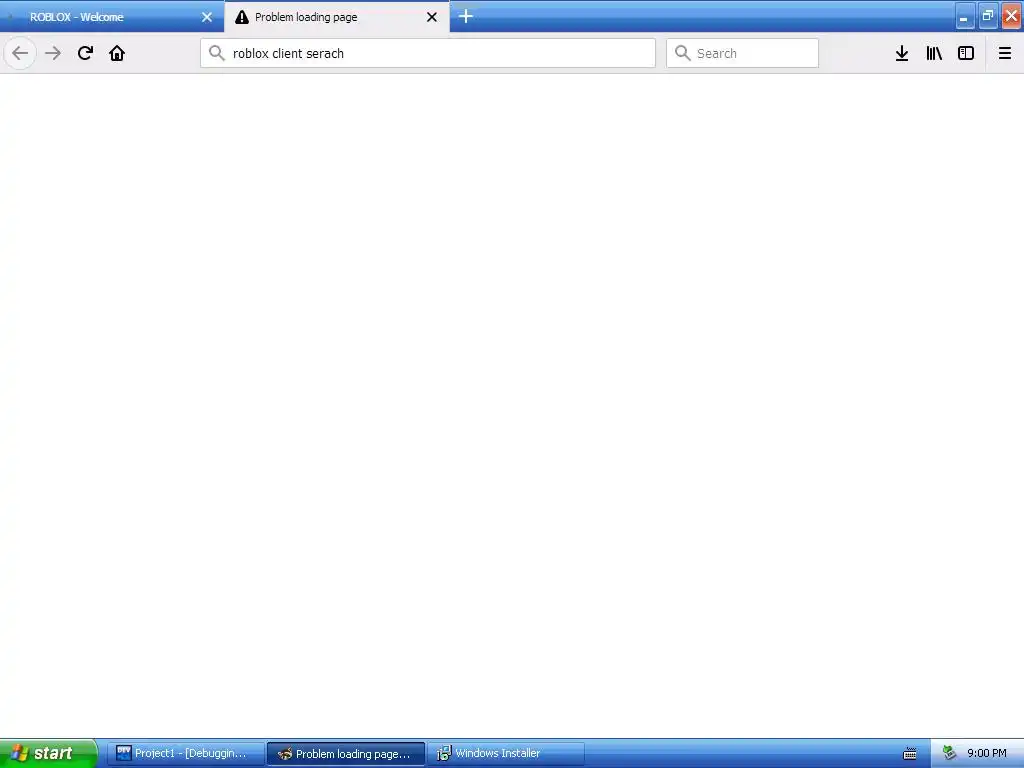The height and width of the screenshot is (768, 1024).
Task: Select Problem loading page taskbar button
Action: pyautogui.click(x=346, y=754)
